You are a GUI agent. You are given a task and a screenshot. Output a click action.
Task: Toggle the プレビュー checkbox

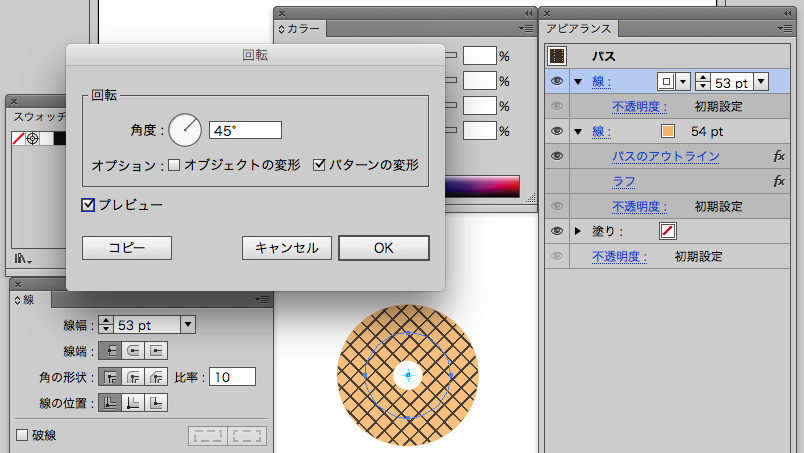click(88, 205)
